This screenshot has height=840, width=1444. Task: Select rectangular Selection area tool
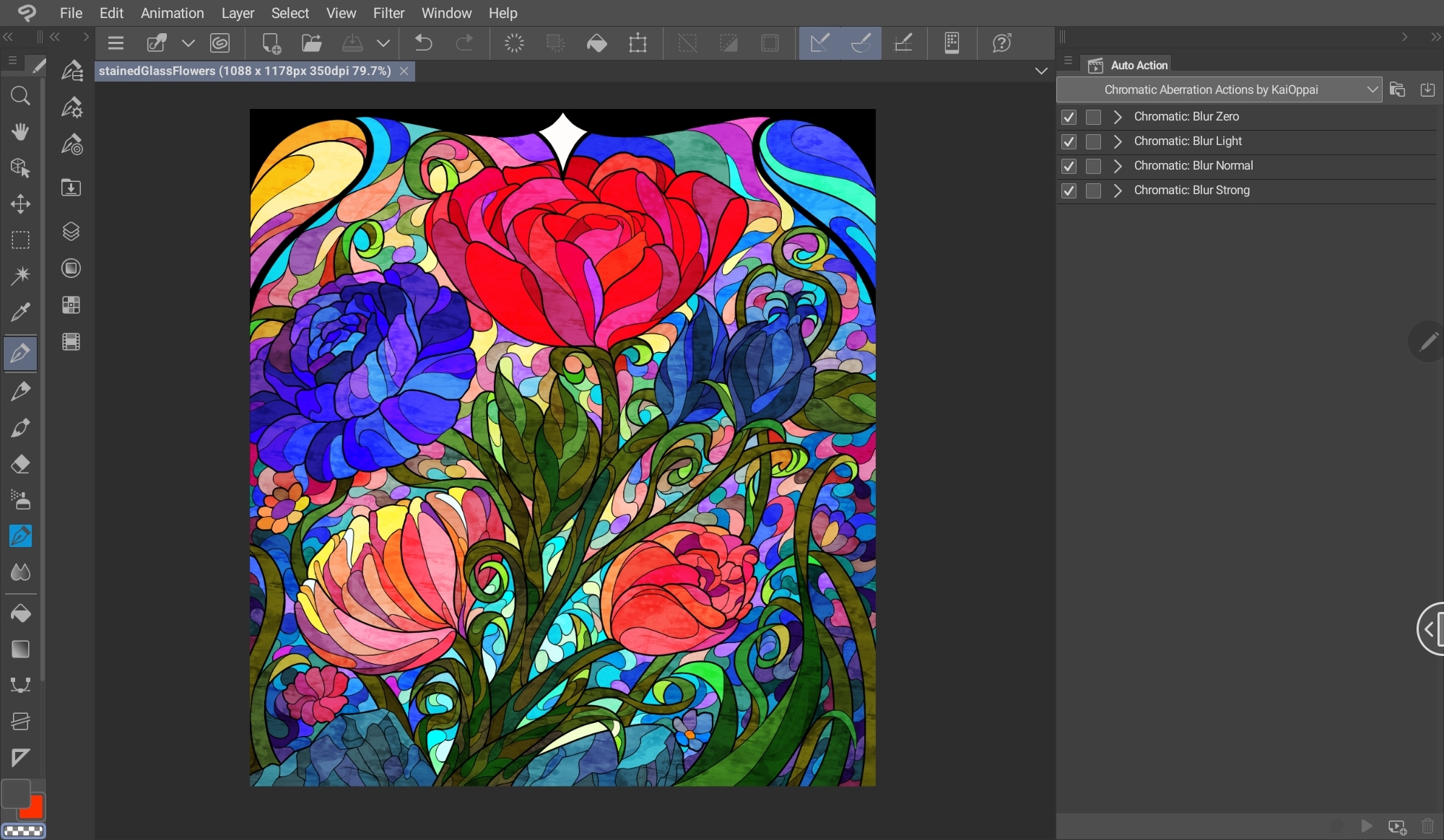pyautogui.click(x=20, y=240)
